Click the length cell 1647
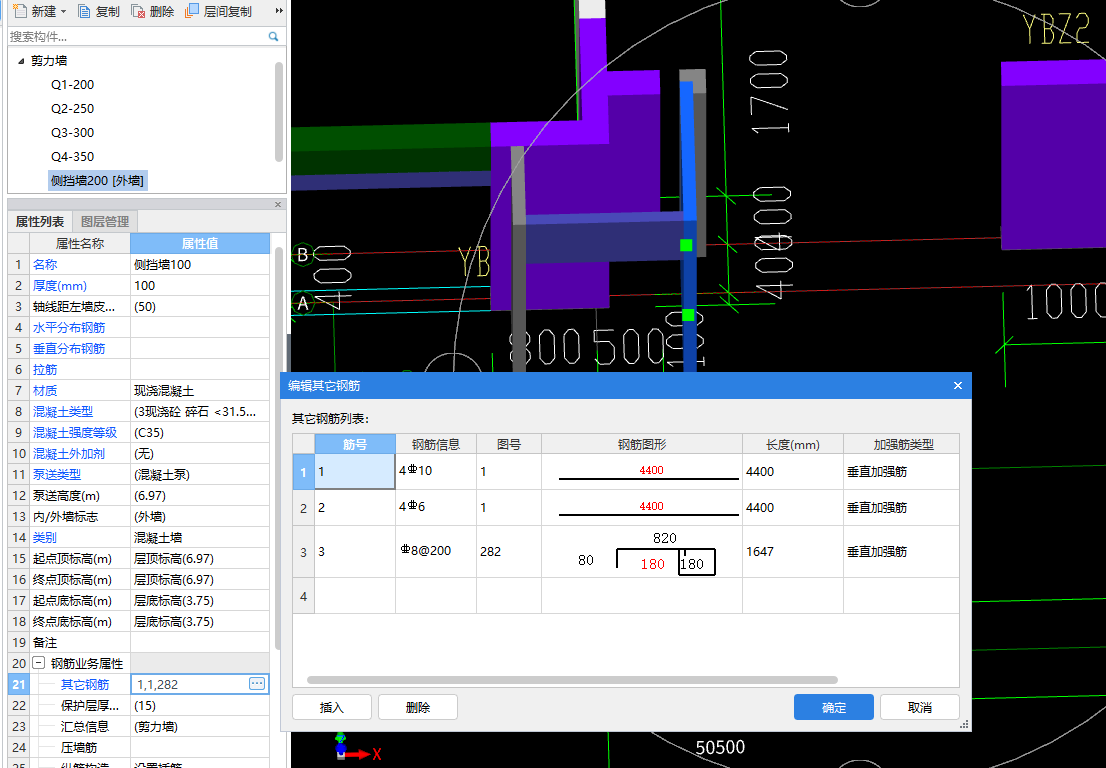Image resolution: width=1106 pixels, height=768 pixels. [793, 551]
